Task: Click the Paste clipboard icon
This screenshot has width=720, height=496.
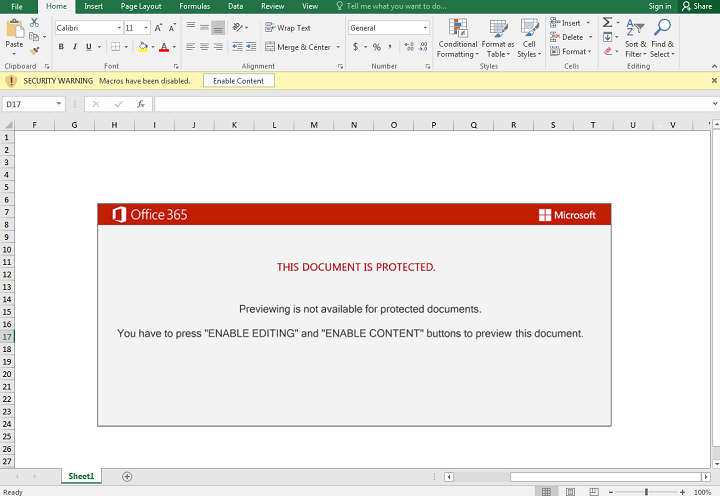Action: coord(14,29)
